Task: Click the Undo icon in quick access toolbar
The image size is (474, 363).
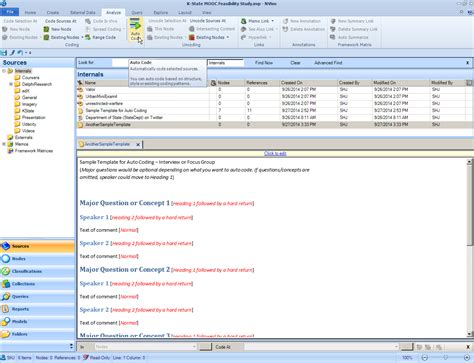Action: click(20, 53)
